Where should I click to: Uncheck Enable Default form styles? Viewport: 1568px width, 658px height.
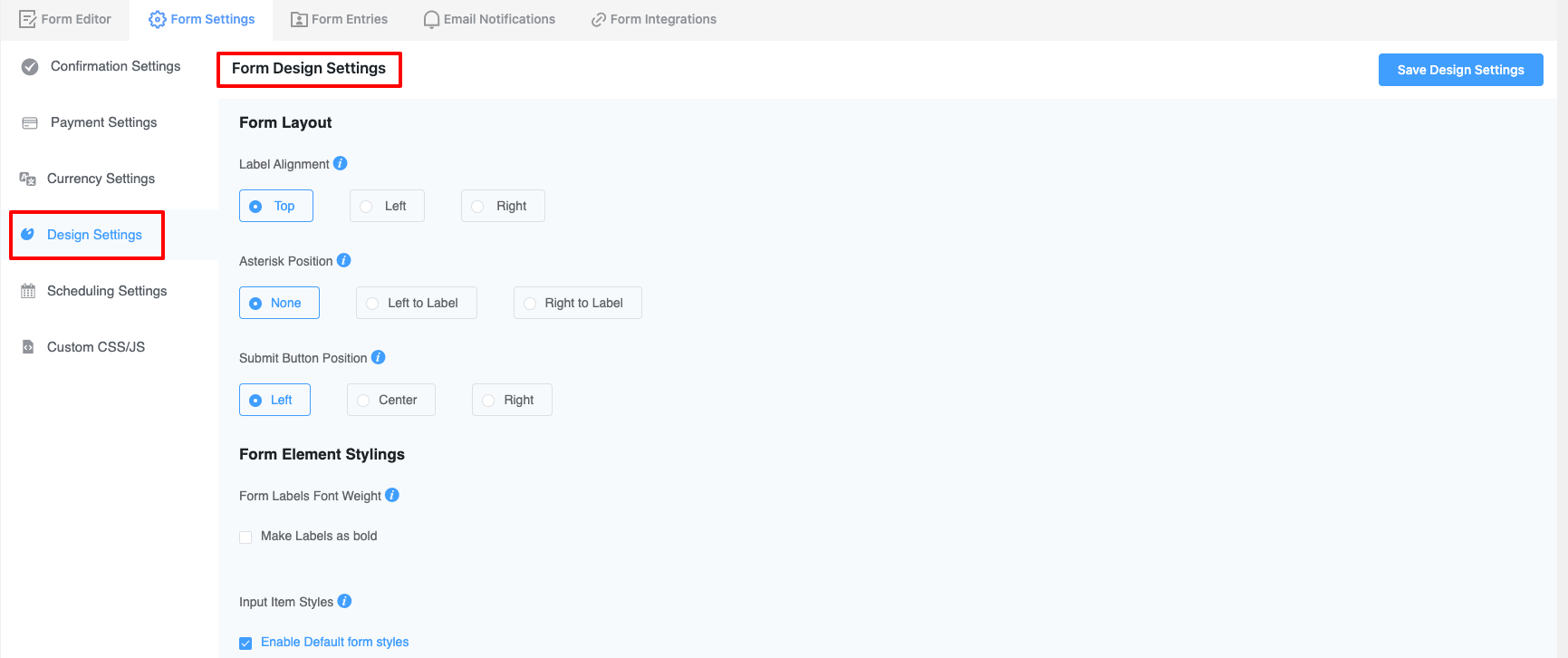point(245,643)
